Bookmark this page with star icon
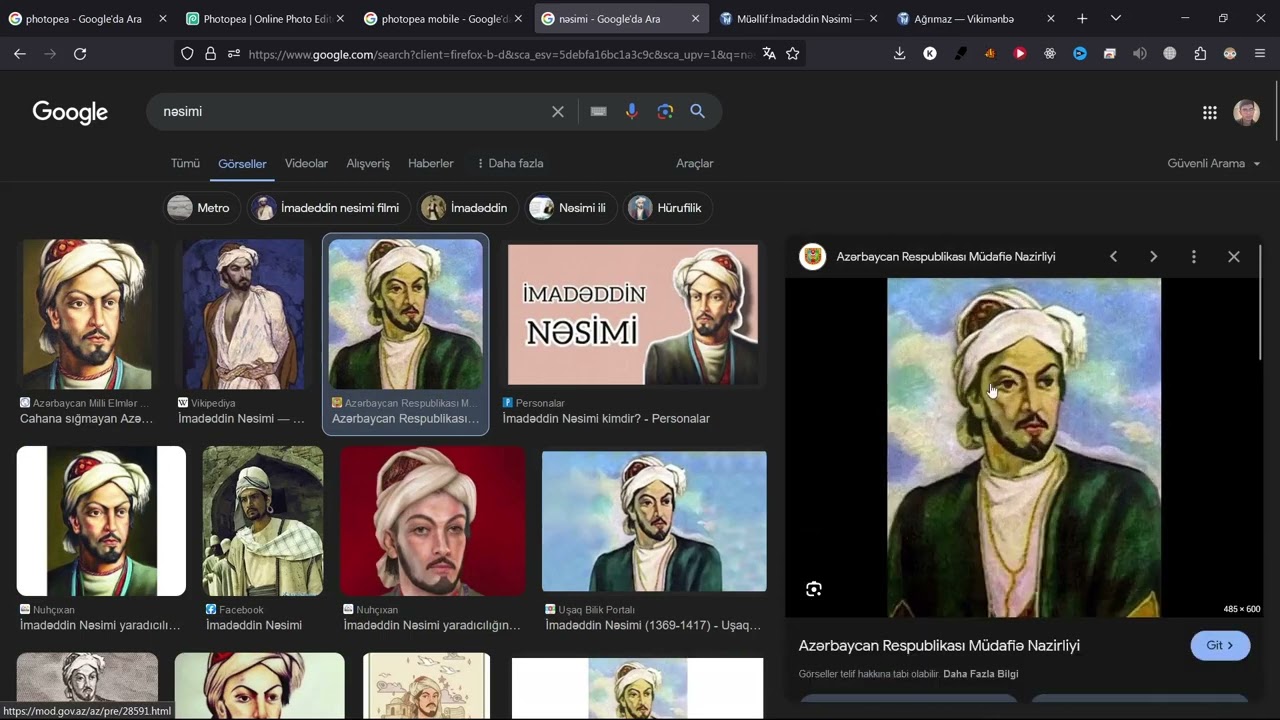1280x720 pixels. [793, 54]
